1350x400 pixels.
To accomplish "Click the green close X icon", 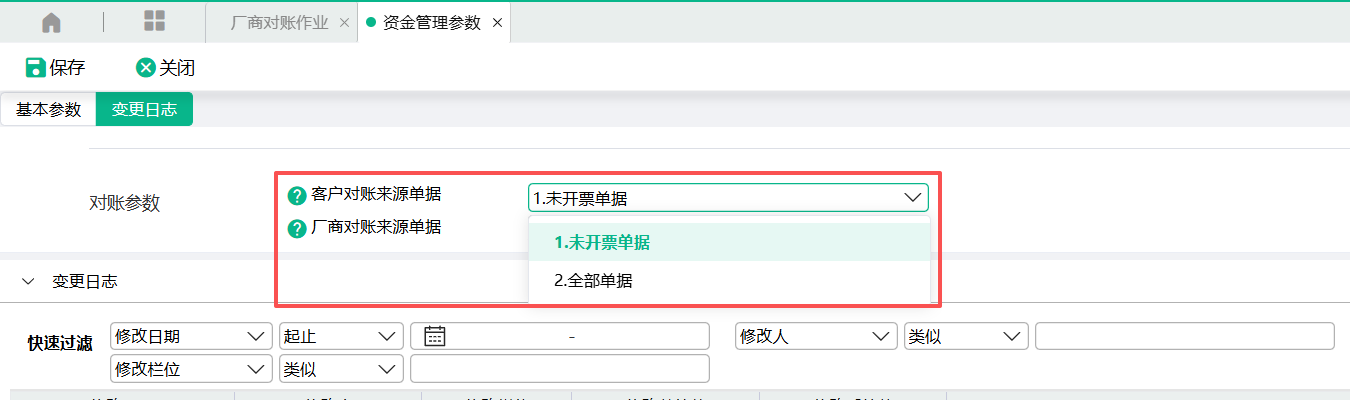I will pyautogui.click(x=146, y=68).
